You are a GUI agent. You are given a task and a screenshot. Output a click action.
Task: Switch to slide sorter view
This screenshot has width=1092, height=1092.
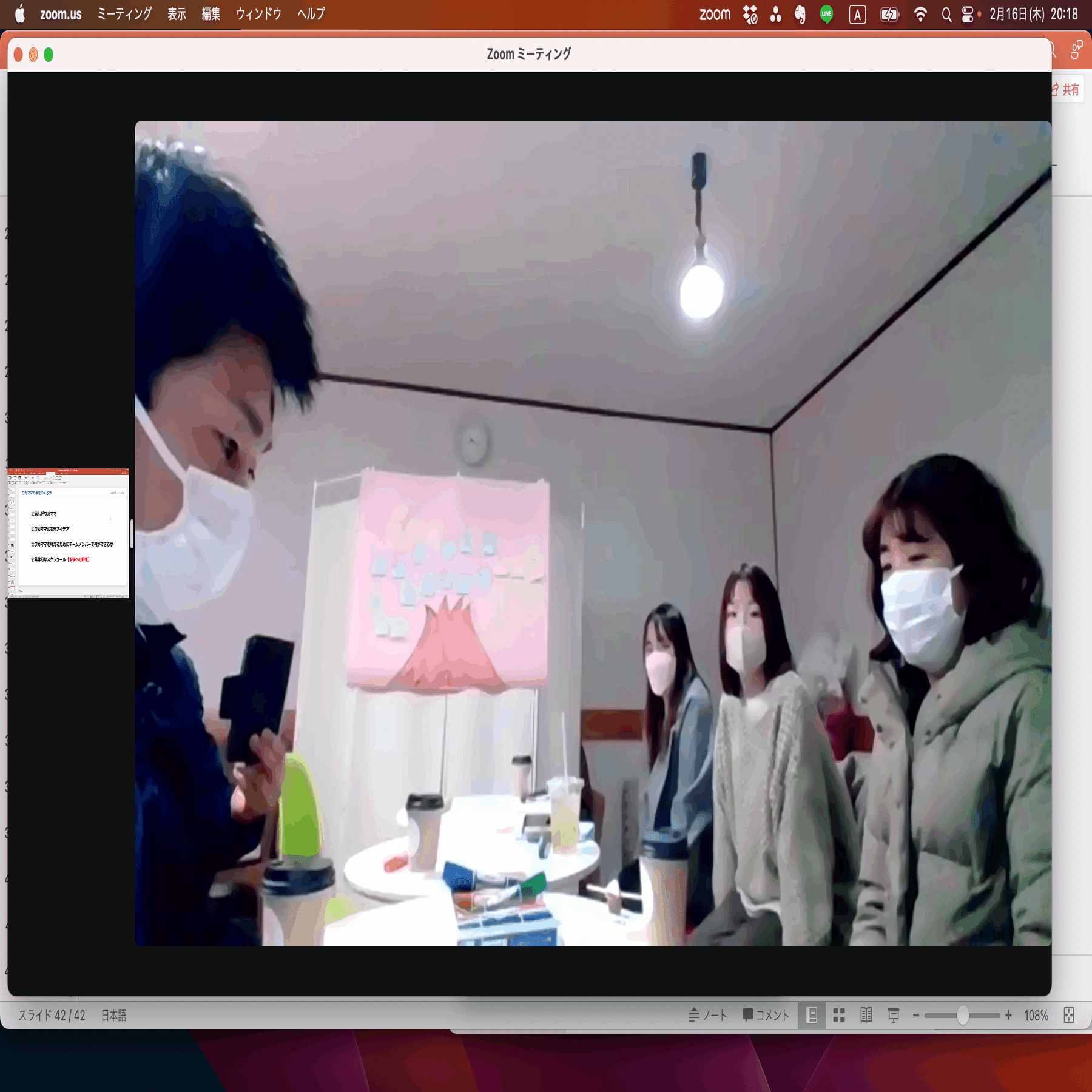(839, 1015)
